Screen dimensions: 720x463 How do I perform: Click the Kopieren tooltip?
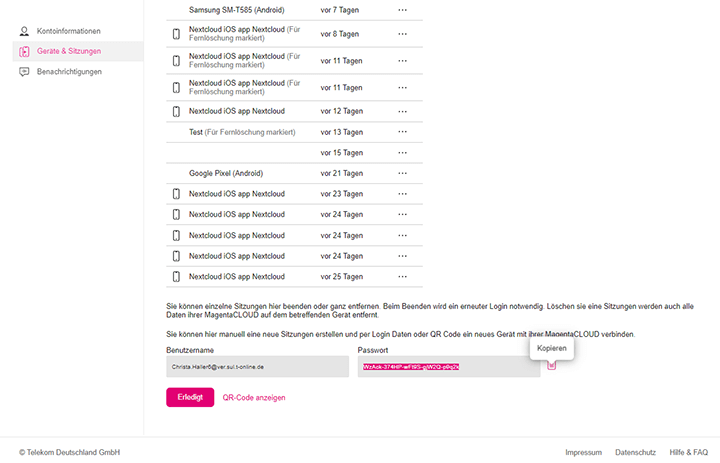click(552, 348)
